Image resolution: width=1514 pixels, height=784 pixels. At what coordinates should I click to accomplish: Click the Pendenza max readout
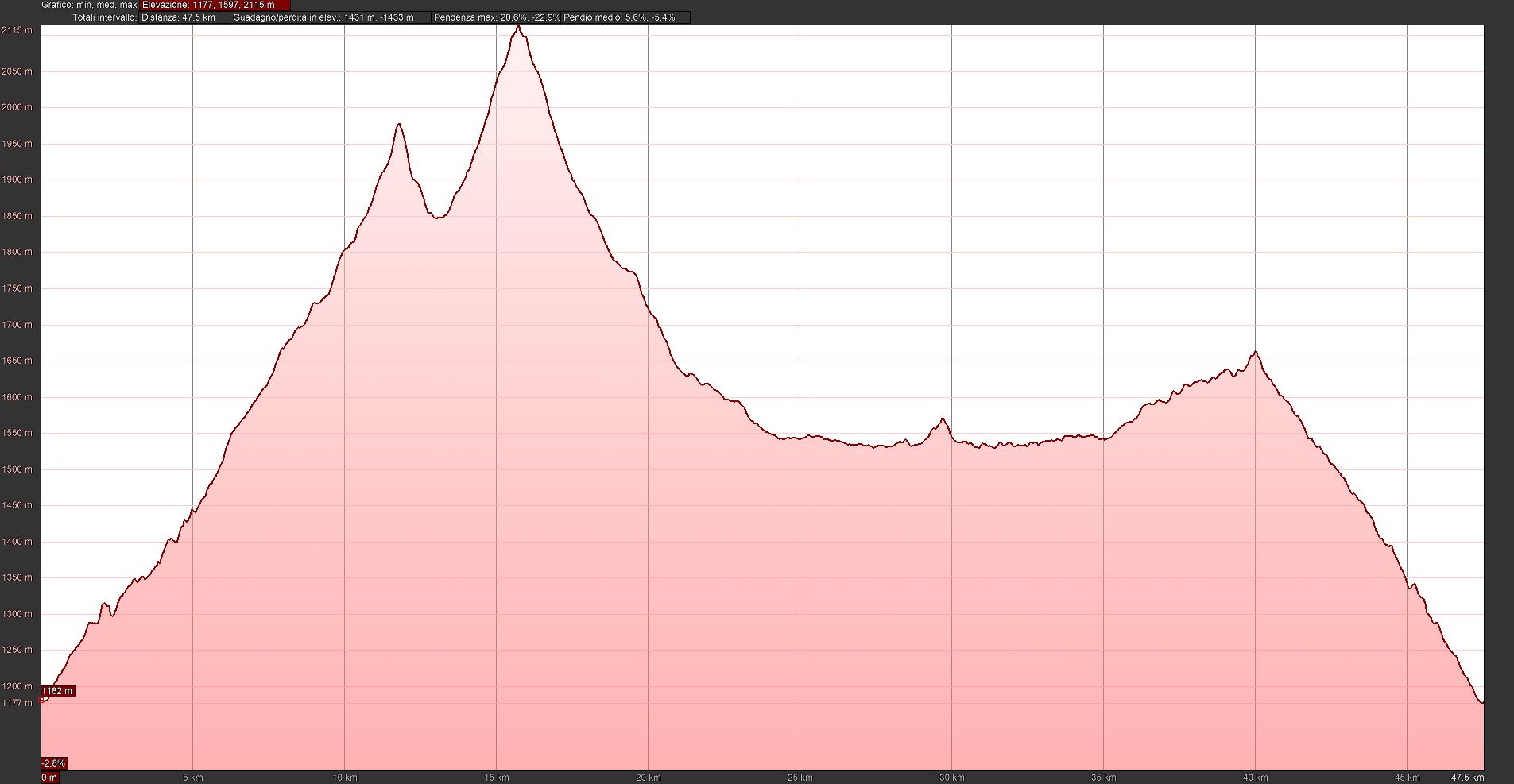pos(497,17)
